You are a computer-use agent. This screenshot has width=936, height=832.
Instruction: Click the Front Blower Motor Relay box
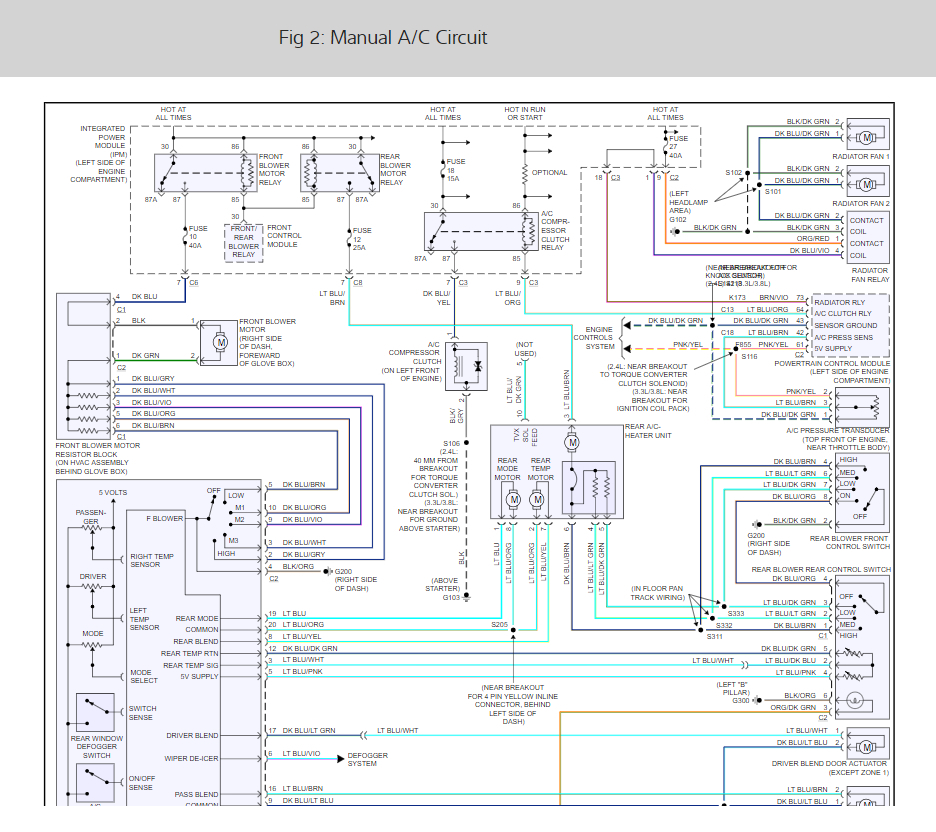[205, 173]
